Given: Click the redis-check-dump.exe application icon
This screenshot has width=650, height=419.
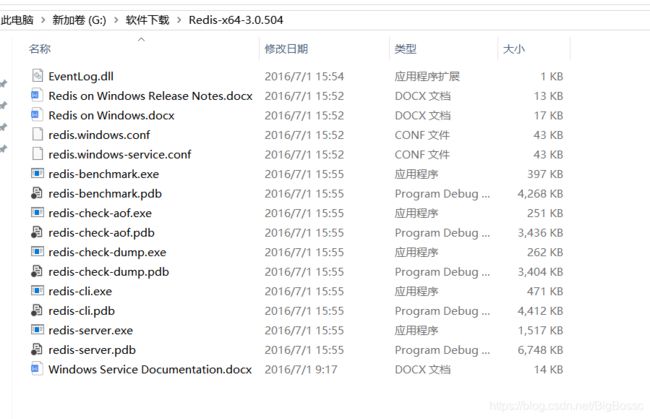Looking at the screenshot, I should tap(37, 252).
